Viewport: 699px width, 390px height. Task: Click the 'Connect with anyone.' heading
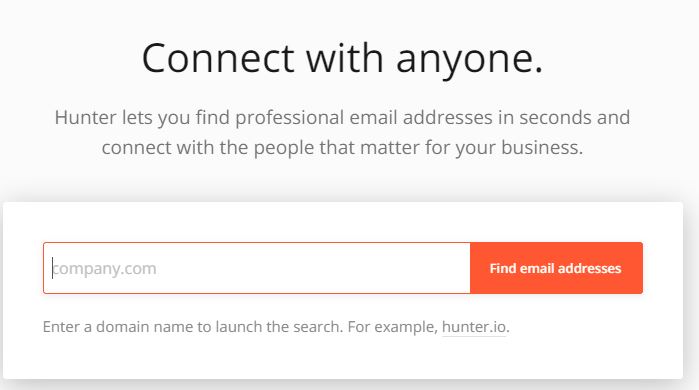coord(342,58)
